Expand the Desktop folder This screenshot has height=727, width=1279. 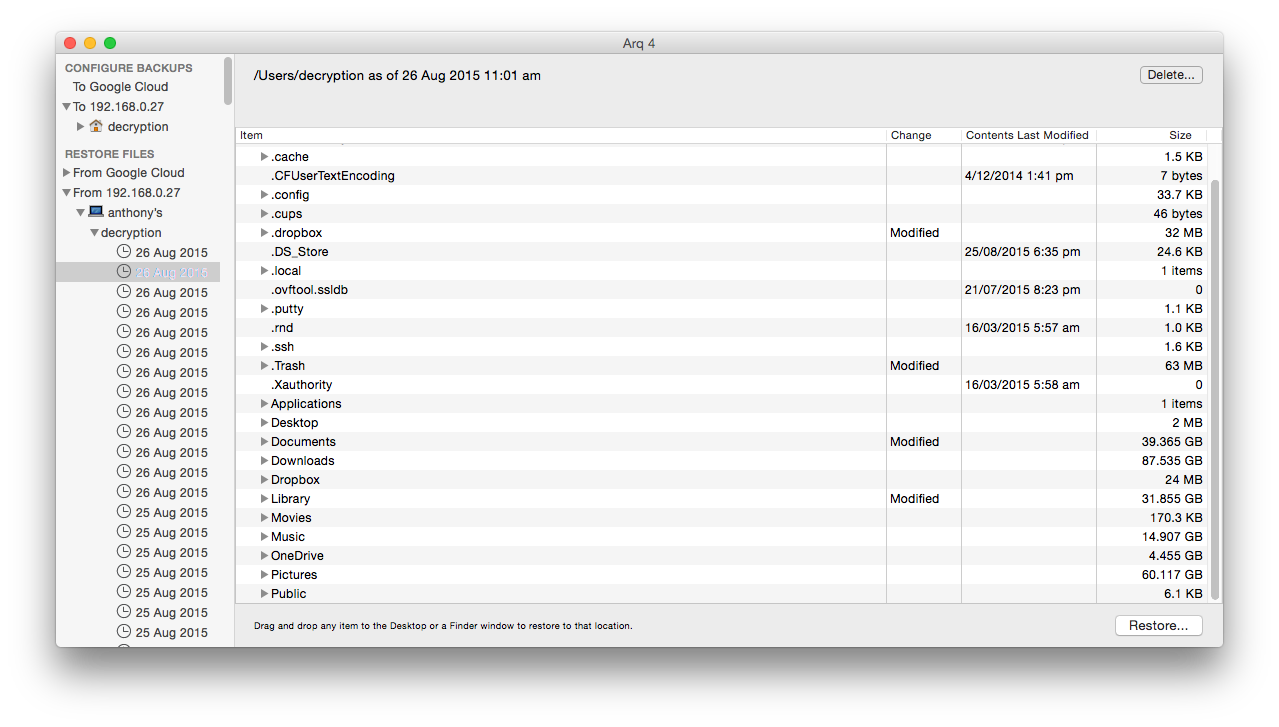(x=265, y=423)
